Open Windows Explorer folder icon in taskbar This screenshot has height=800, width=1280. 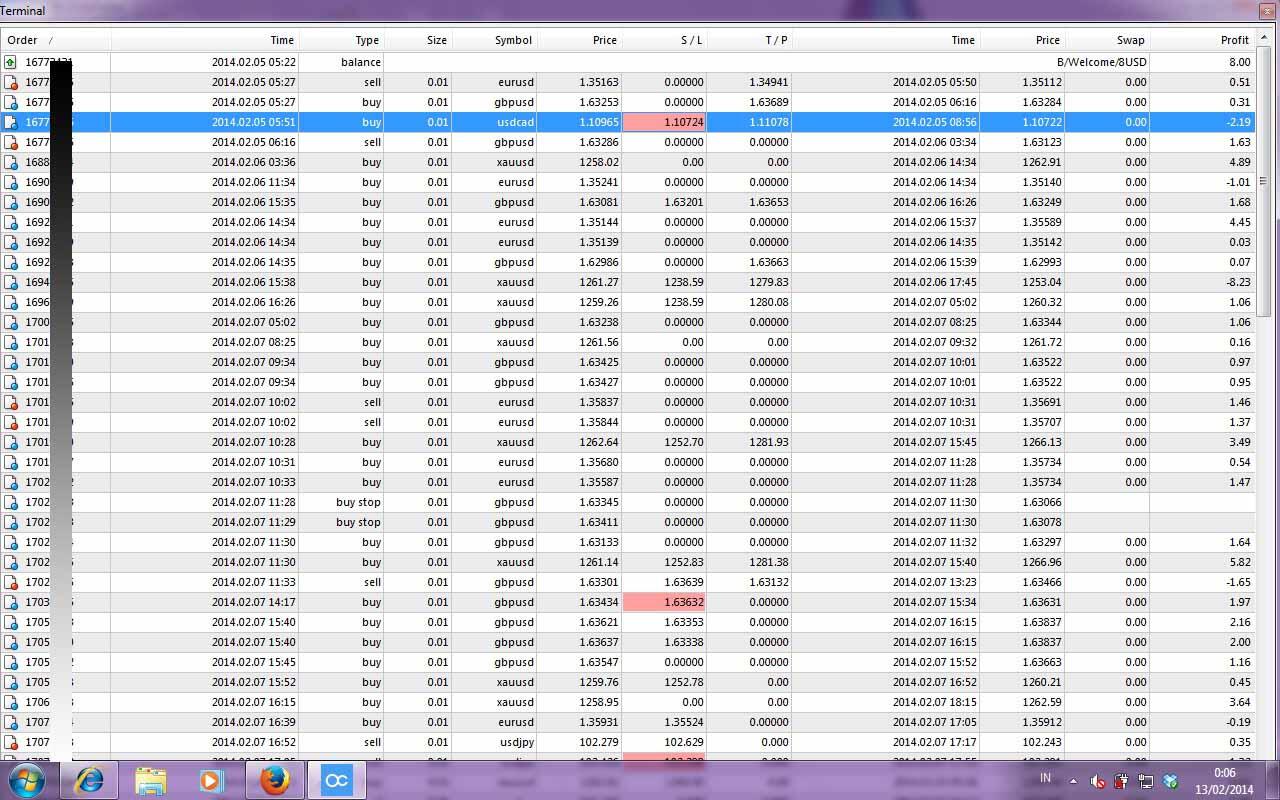pos(150,780)
